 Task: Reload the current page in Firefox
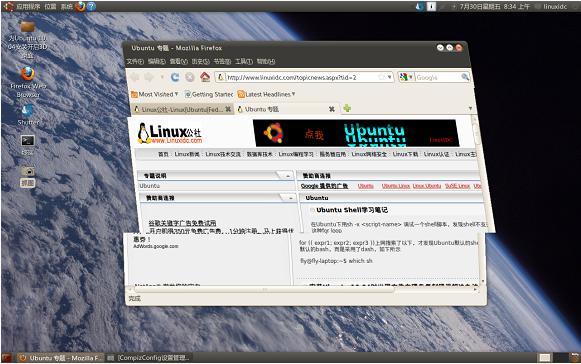click(175, 77)
